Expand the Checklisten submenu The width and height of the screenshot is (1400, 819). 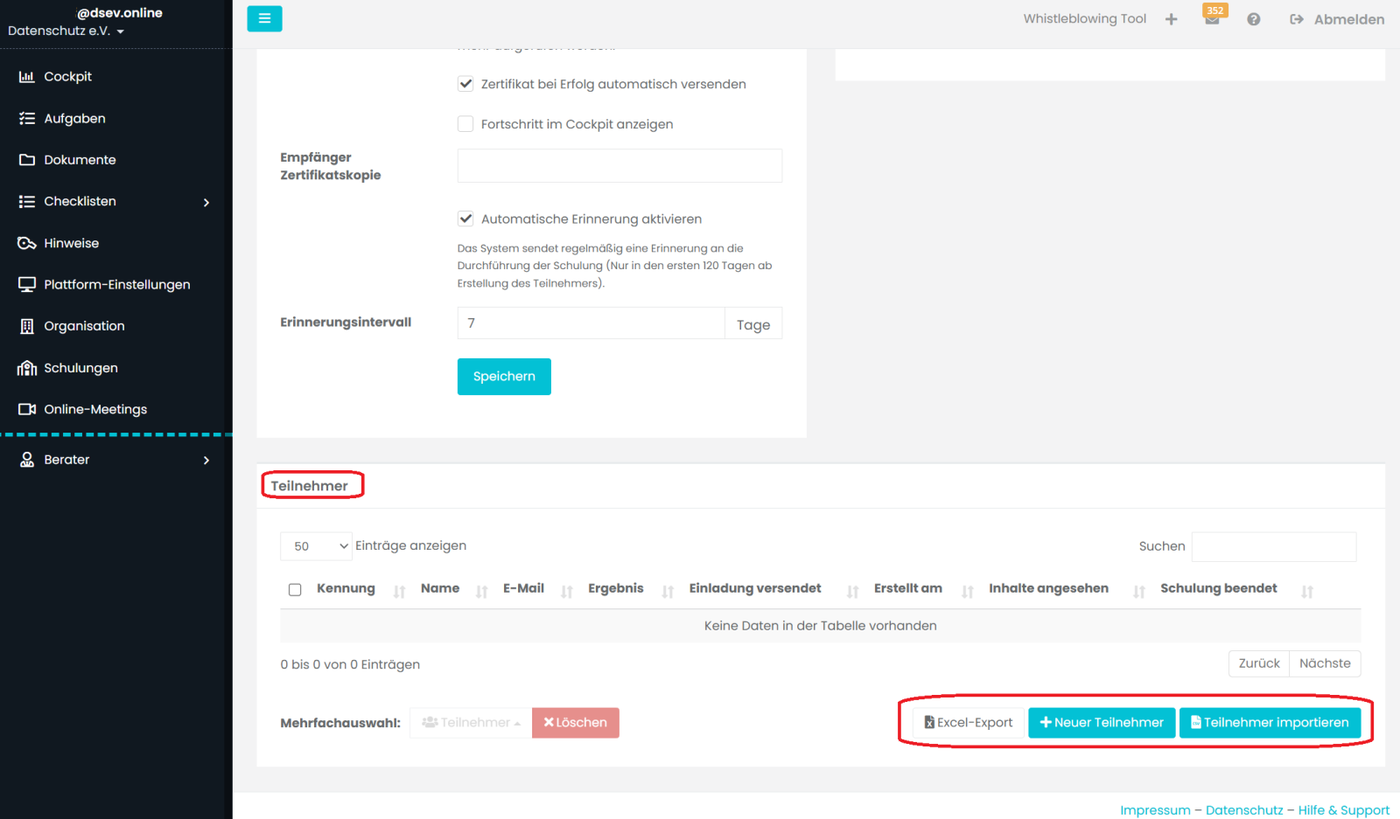207,202
